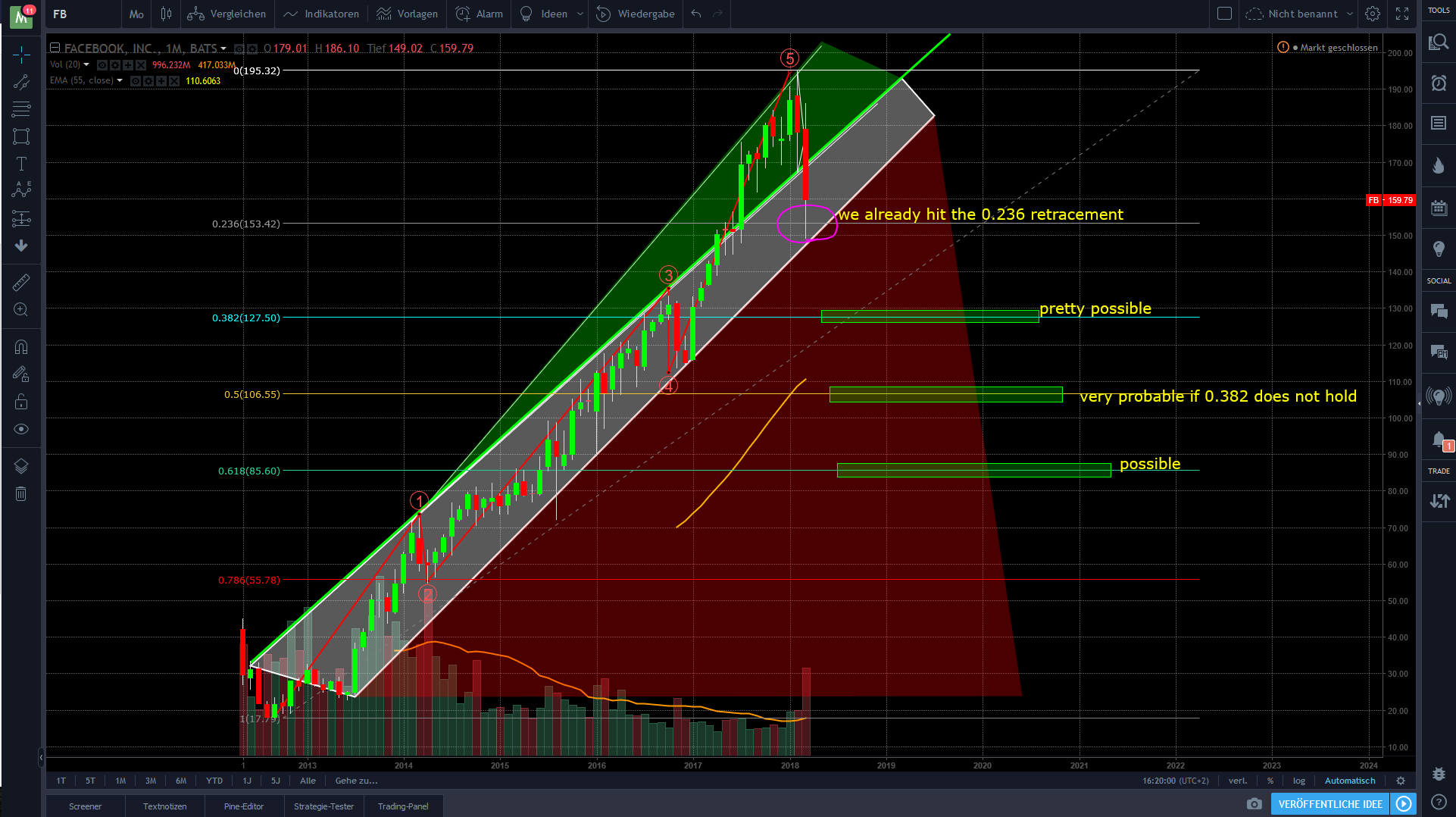The width and height of the screenshot is (1456, 817).
Task: Open the layout selection square icon
Action: 1224,14
